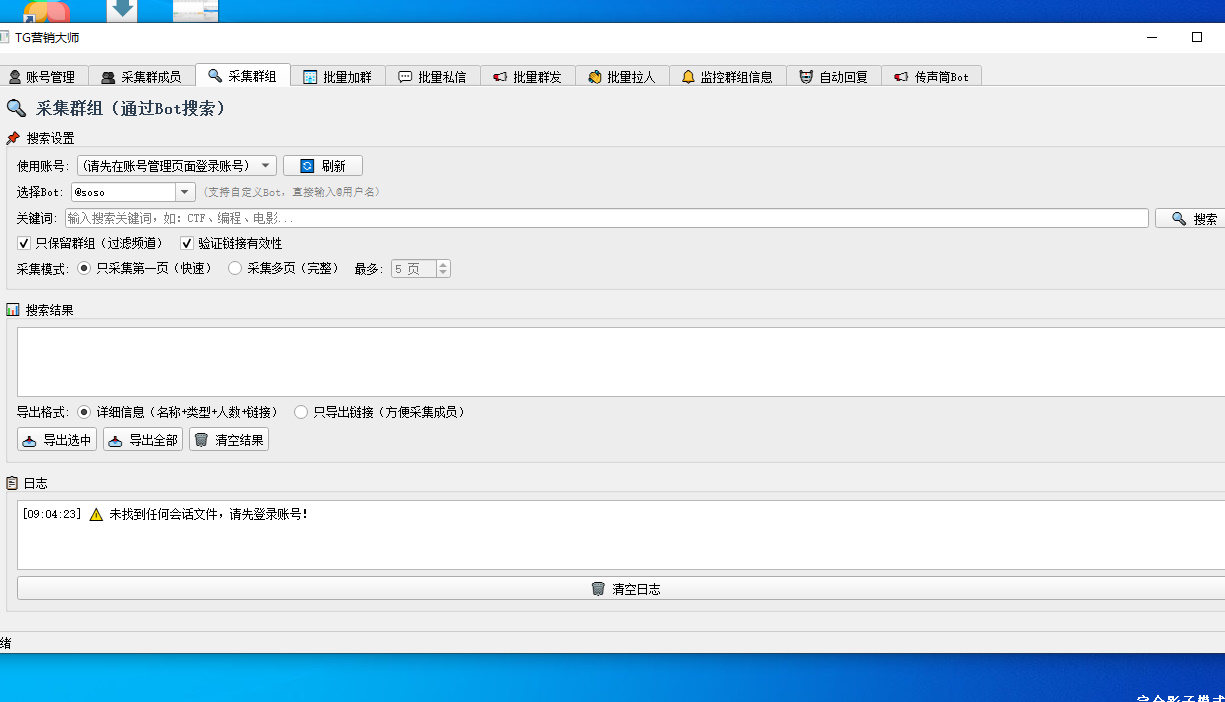Click the trash icon on 清空结果 button
Viewport: 1225px width, 702px height.
pos(201,440)
